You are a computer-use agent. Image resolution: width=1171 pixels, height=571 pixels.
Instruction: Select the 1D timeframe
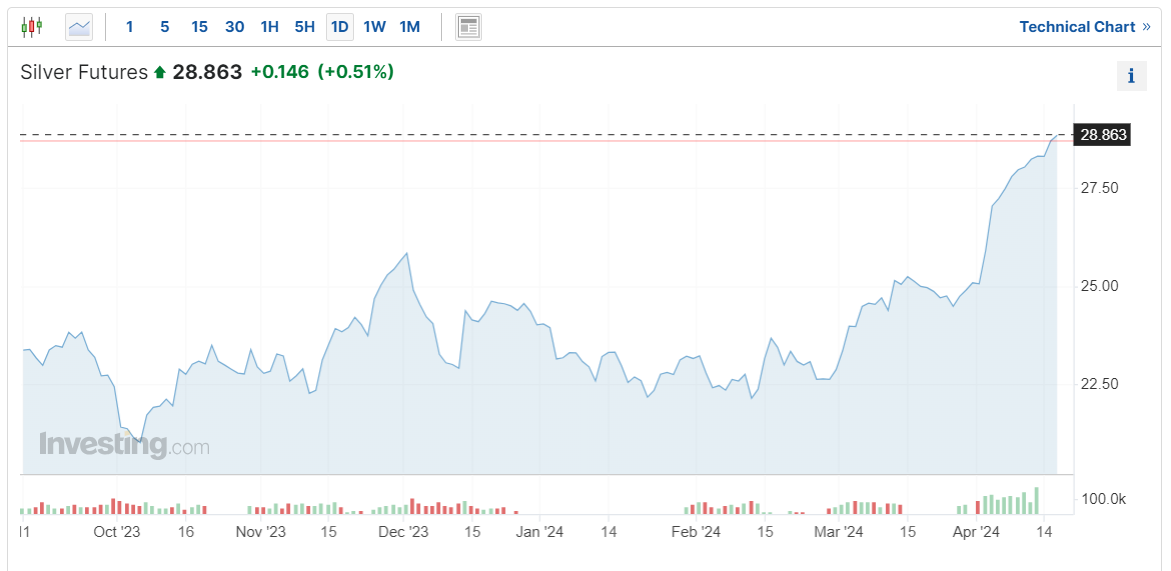[x=339, y=27]
